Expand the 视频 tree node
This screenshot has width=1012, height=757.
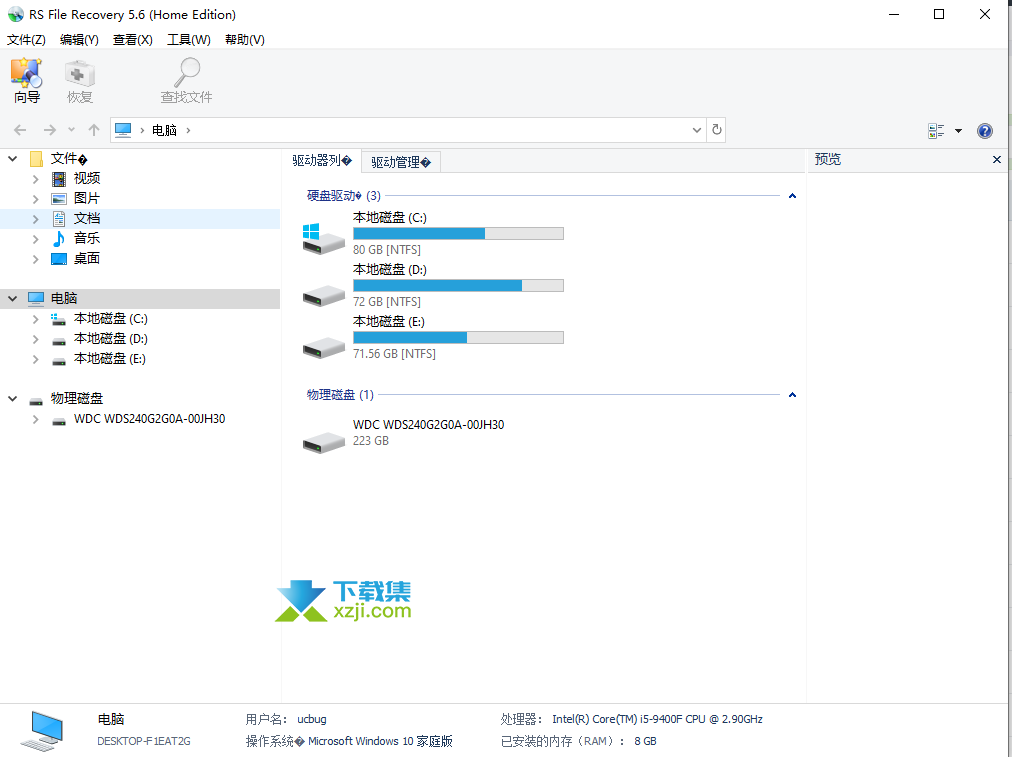coord(35,179)
